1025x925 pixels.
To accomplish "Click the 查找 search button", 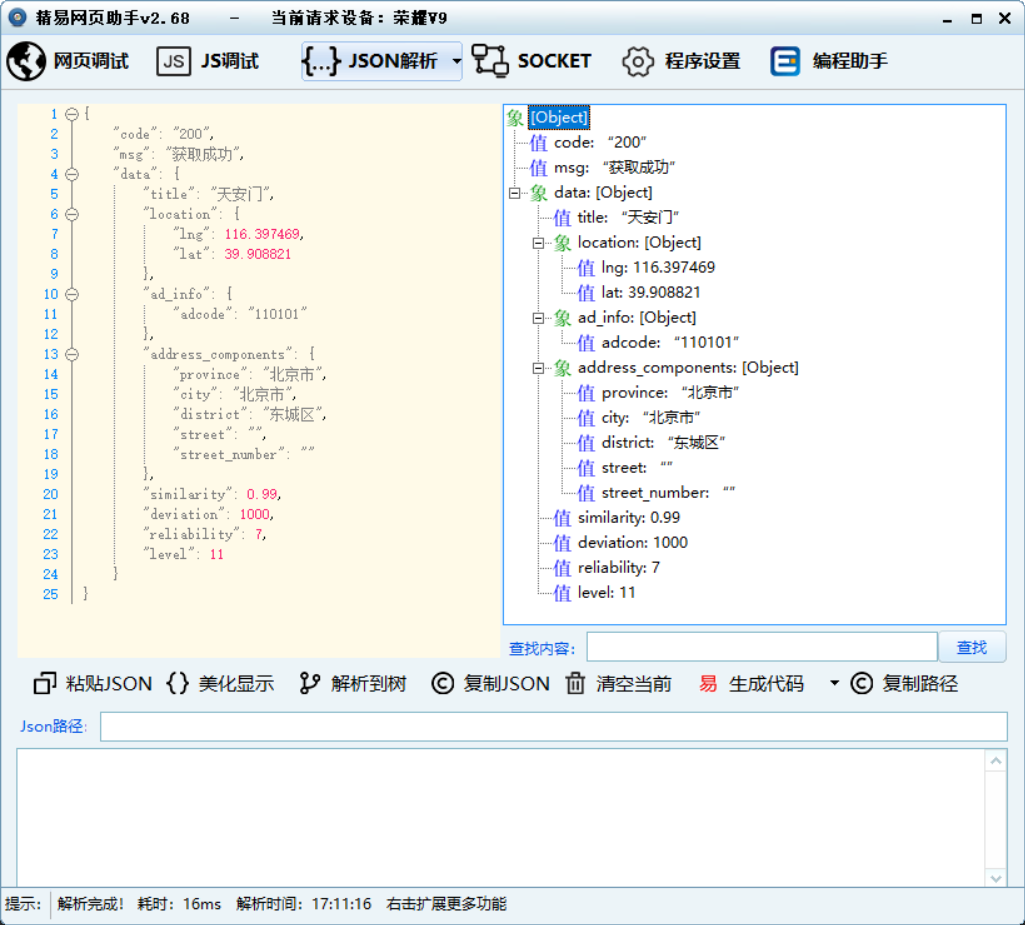I will pyautogui.click(x=971, y=648).
